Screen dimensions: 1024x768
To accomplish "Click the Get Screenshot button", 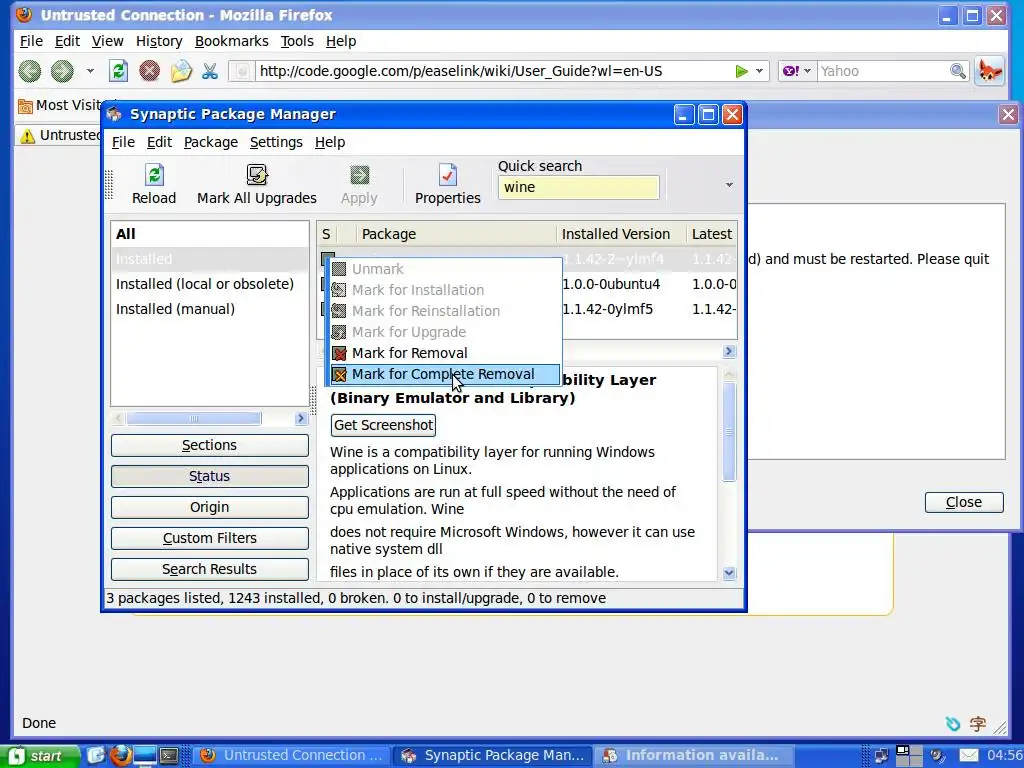I will [x=383, y=425].
